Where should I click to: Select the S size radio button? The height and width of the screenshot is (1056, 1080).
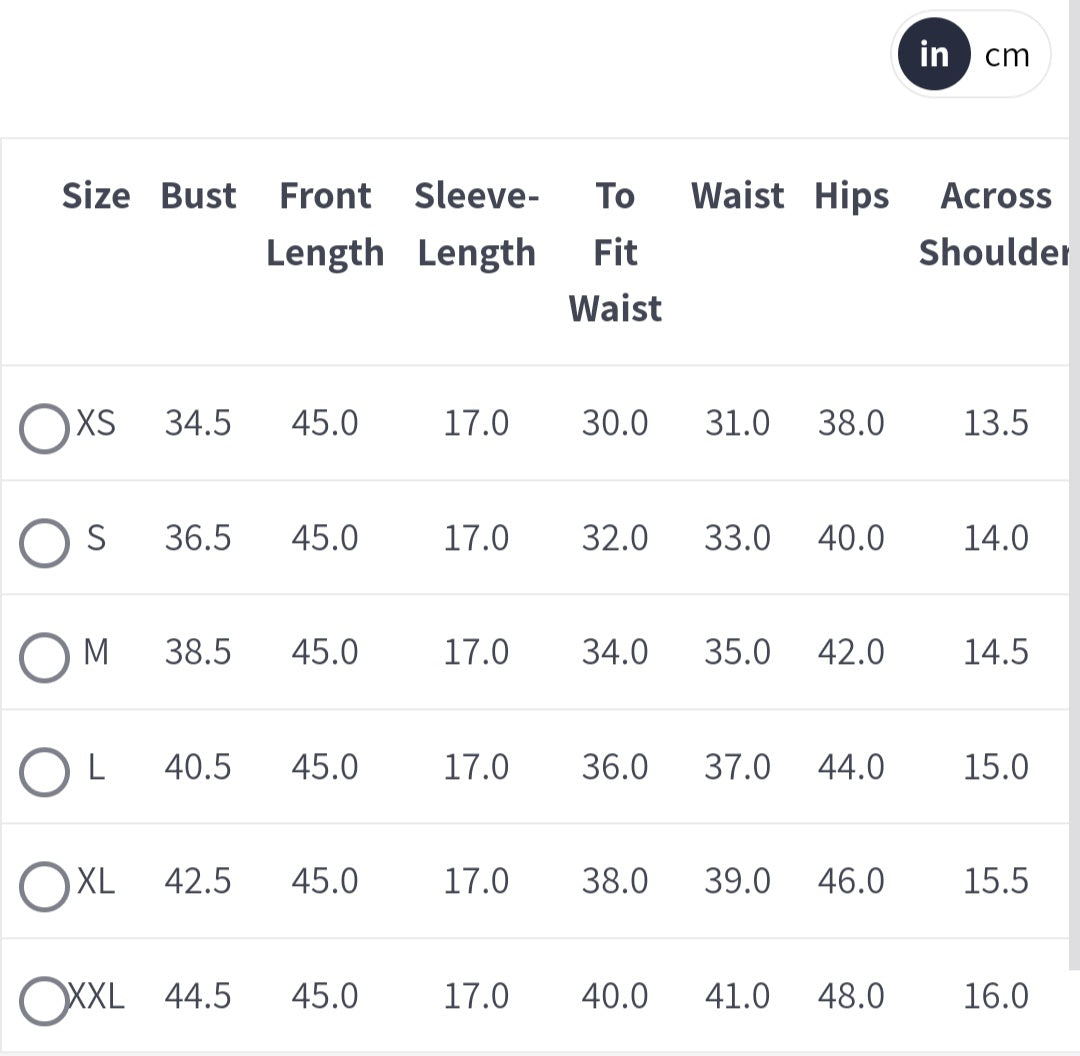tap(44, 543)
